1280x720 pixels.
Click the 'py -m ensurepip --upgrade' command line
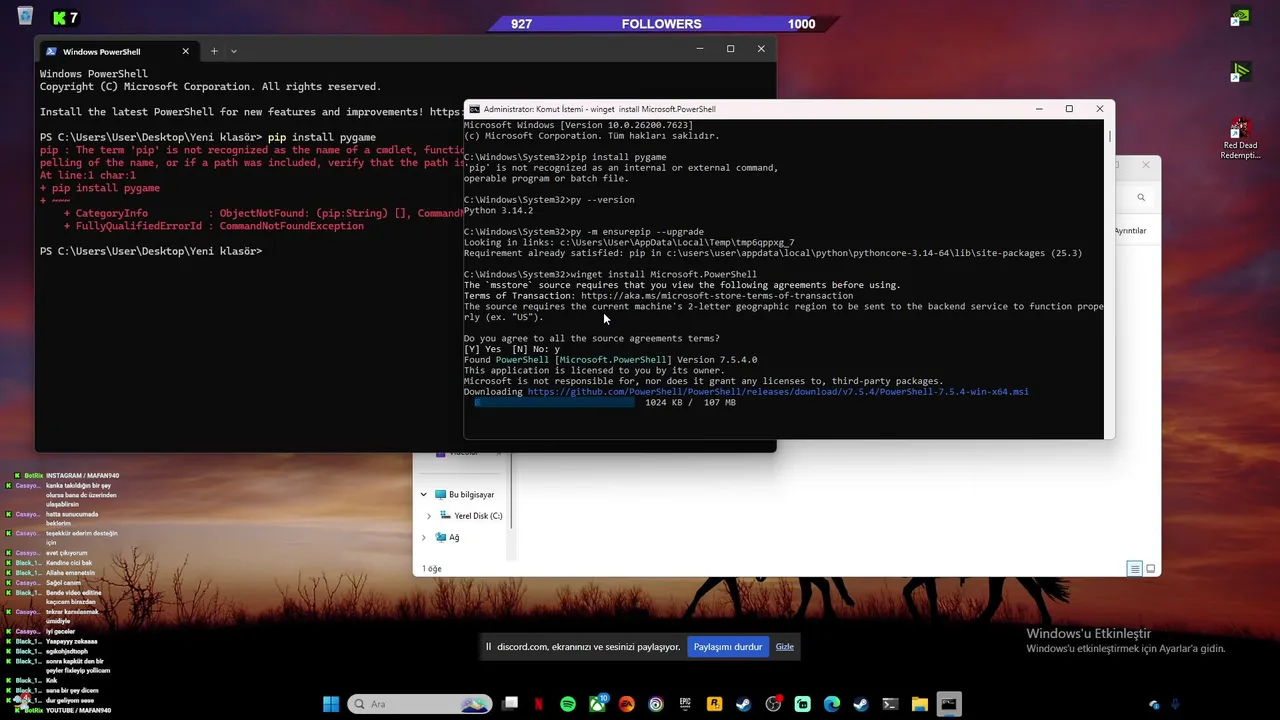[x=583, y=232]
